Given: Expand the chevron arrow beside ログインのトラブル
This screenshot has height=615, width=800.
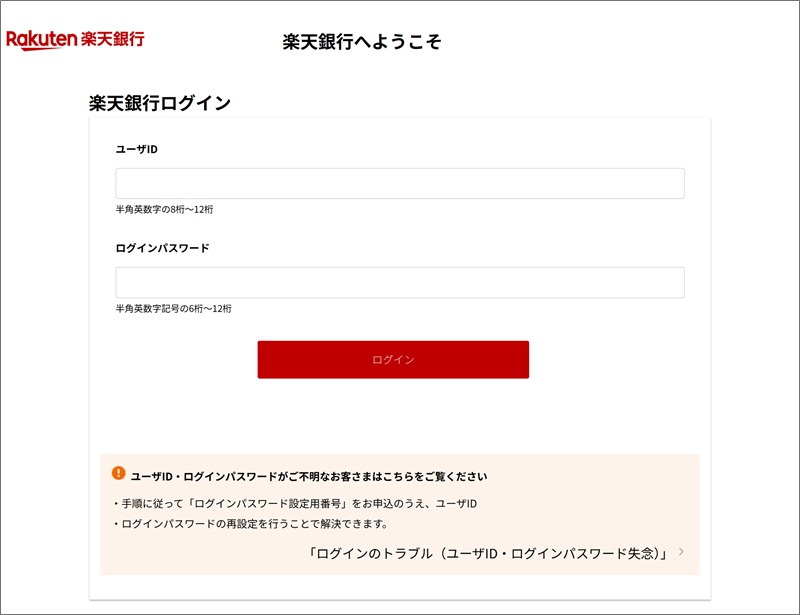Looking at the screenshot, I should 681,552.
